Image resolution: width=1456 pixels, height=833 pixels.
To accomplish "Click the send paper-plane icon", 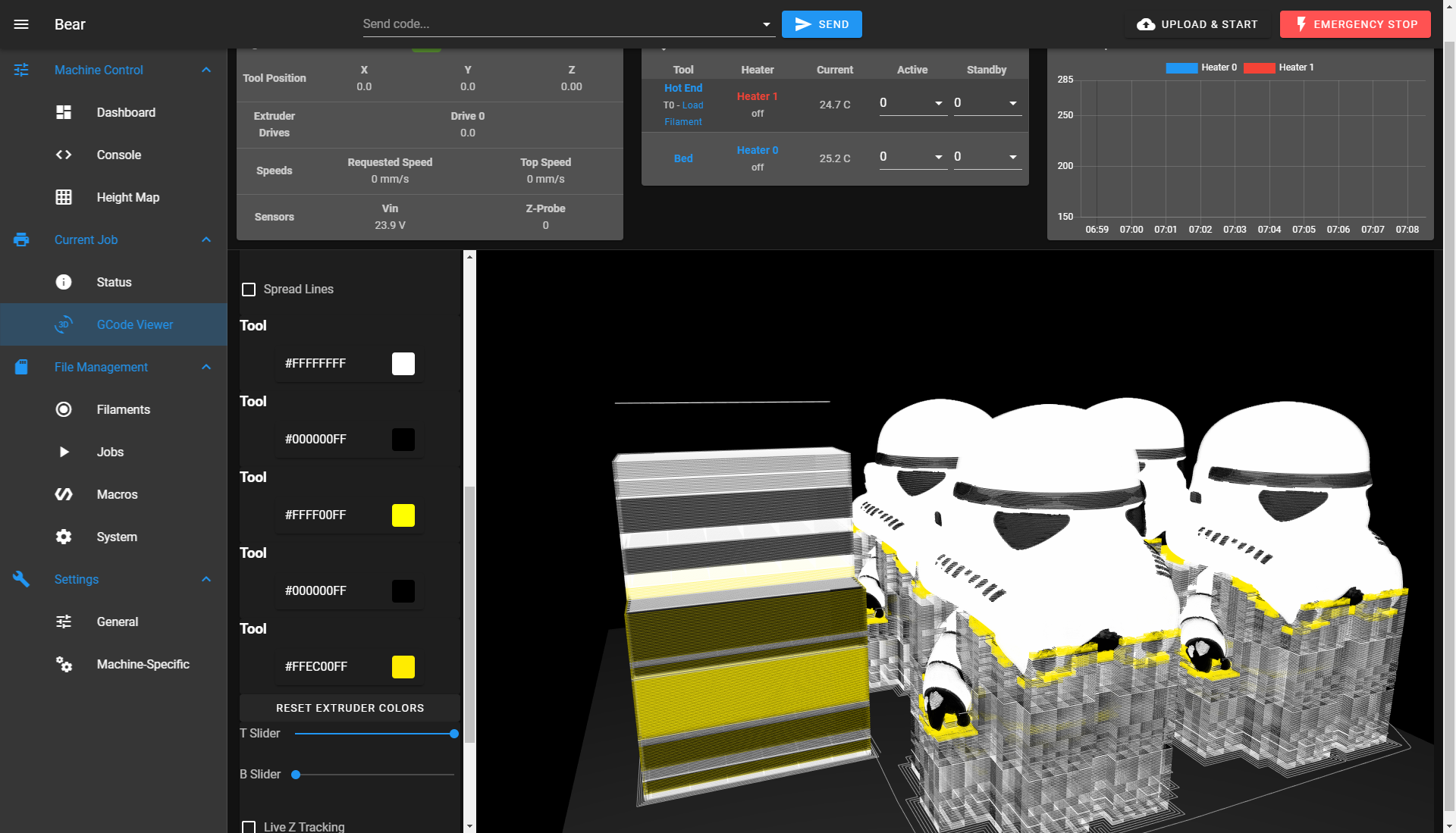I will [802, 24].
